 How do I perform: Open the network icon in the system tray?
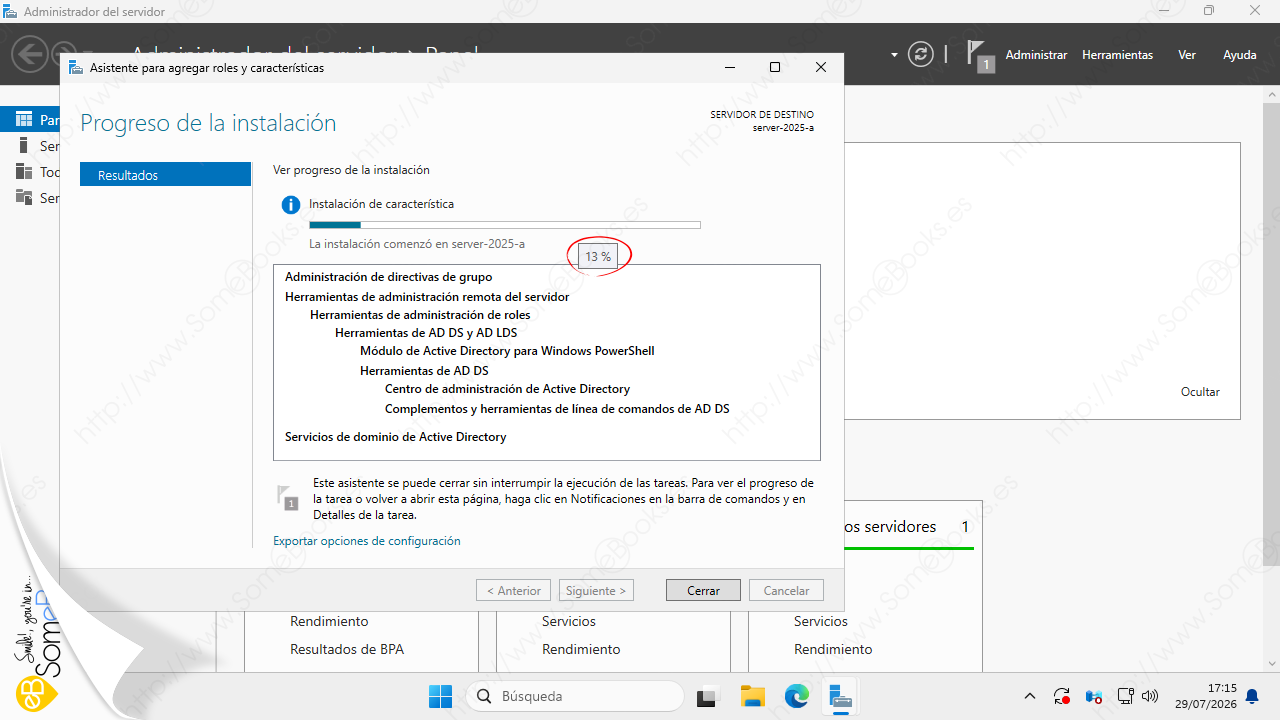(x=1125, y=696)
